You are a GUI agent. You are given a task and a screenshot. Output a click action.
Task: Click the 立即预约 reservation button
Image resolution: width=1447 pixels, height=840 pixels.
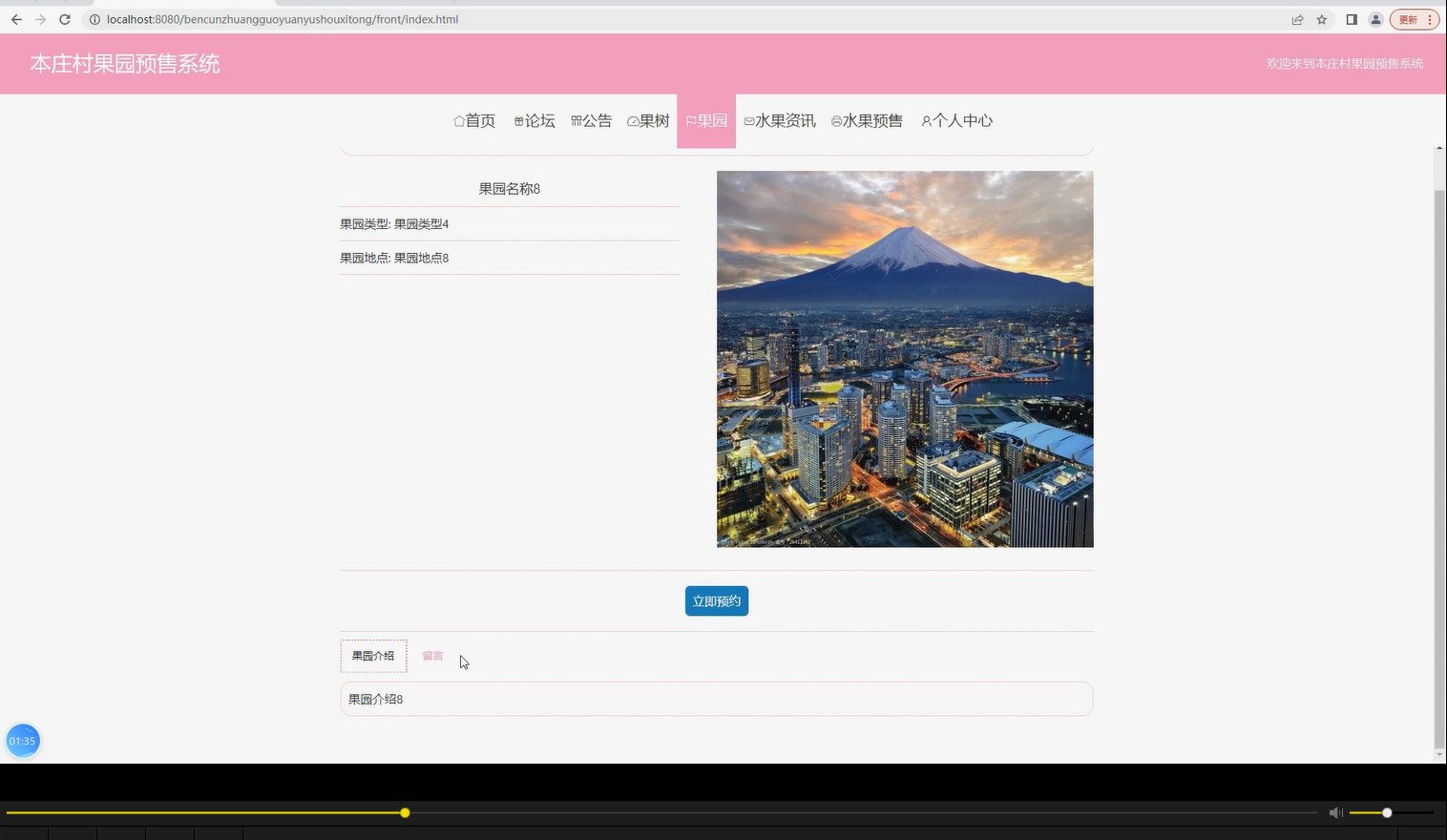[x=716, y=600]
